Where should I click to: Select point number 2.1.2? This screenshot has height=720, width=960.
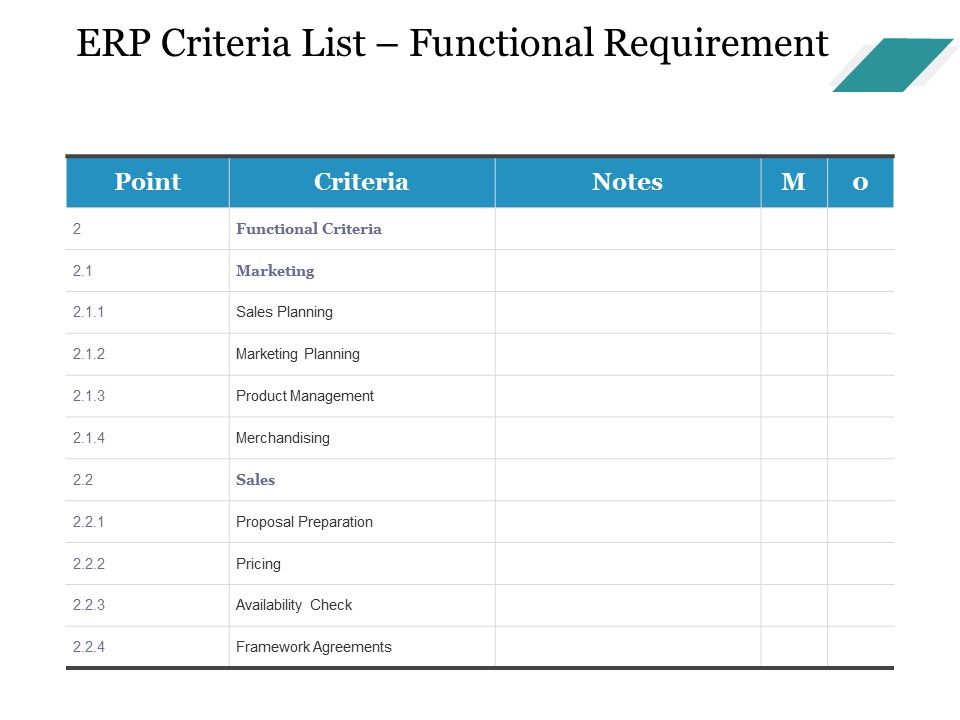(148, 354)
